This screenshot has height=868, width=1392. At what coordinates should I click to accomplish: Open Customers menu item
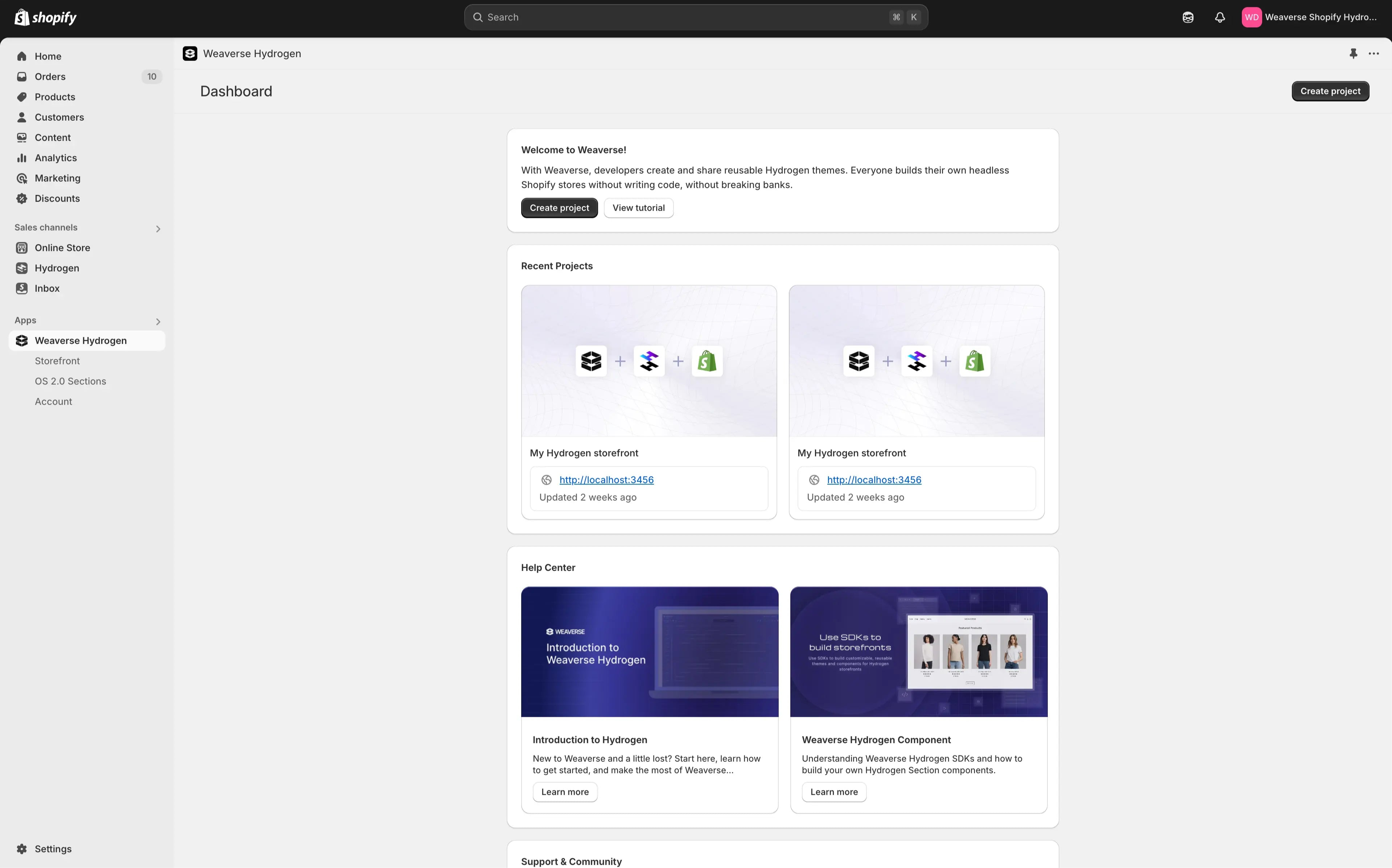click(x=87, y=117)
